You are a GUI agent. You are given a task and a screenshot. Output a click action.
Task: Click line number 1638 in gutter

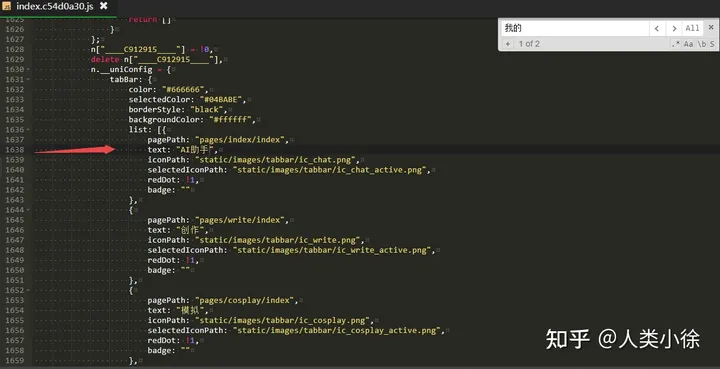point(15,150)
